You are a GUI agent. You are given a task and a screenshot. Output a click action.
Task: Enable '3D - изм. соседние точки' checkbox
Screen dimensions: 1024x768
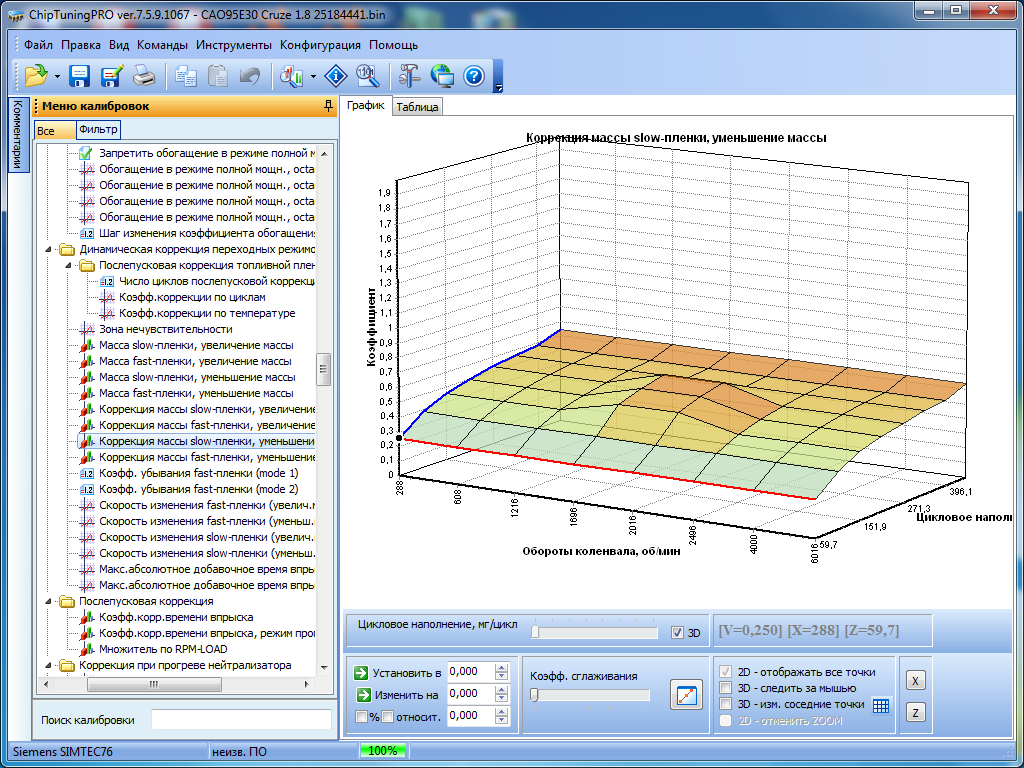(726, 704)
